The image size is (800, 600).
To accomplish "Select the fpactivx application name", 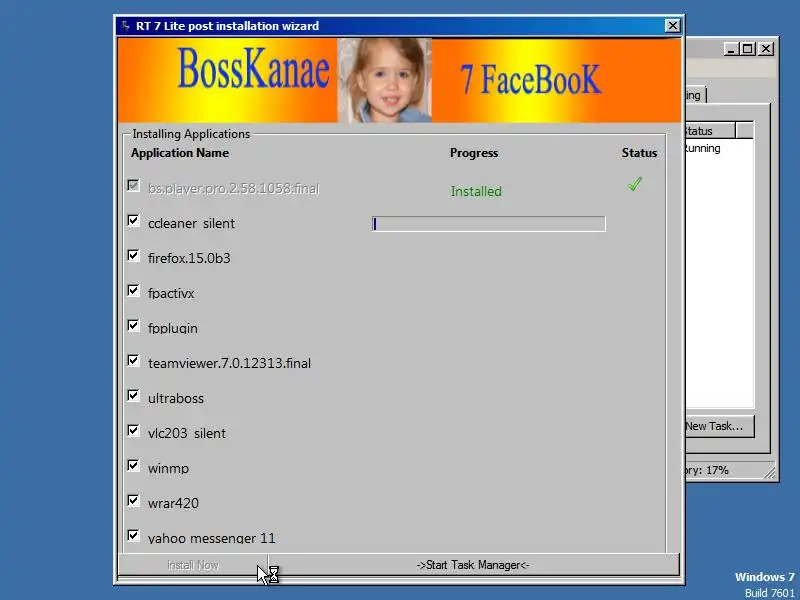I will (171, 293).
